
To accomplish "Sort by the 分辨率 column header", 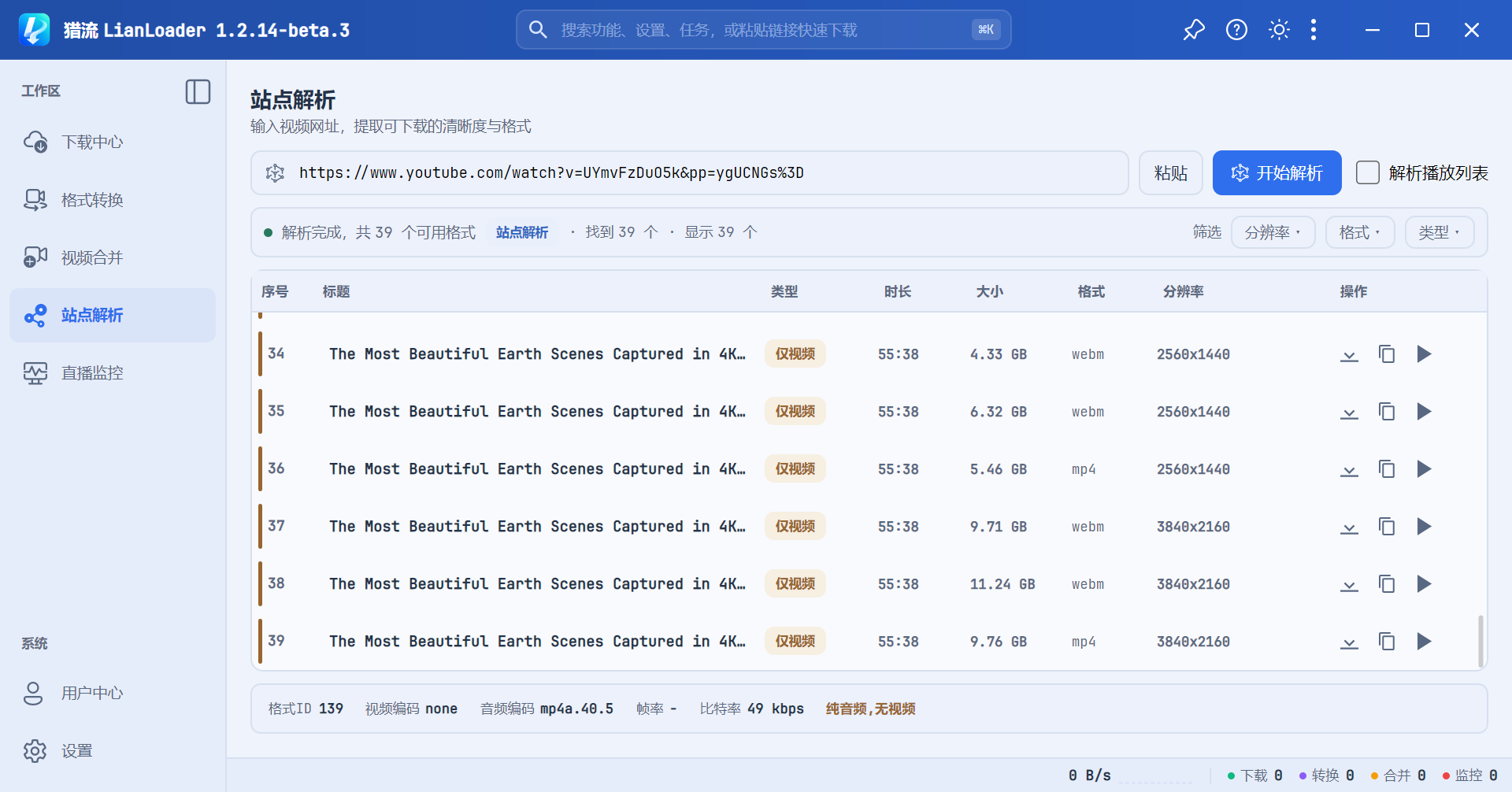I will (x=1183, y=291).
